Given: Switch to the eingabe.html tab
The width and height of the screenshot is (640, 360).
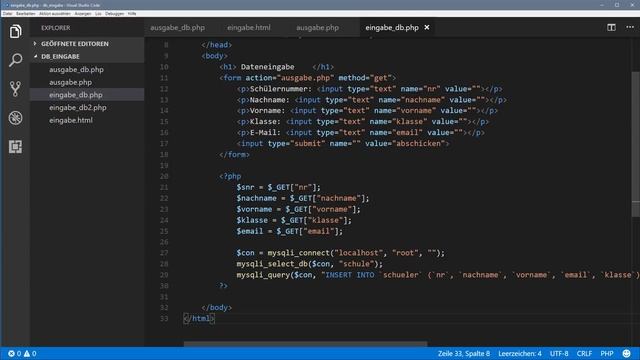Looking at the screenshot, I should pos(249,27).
